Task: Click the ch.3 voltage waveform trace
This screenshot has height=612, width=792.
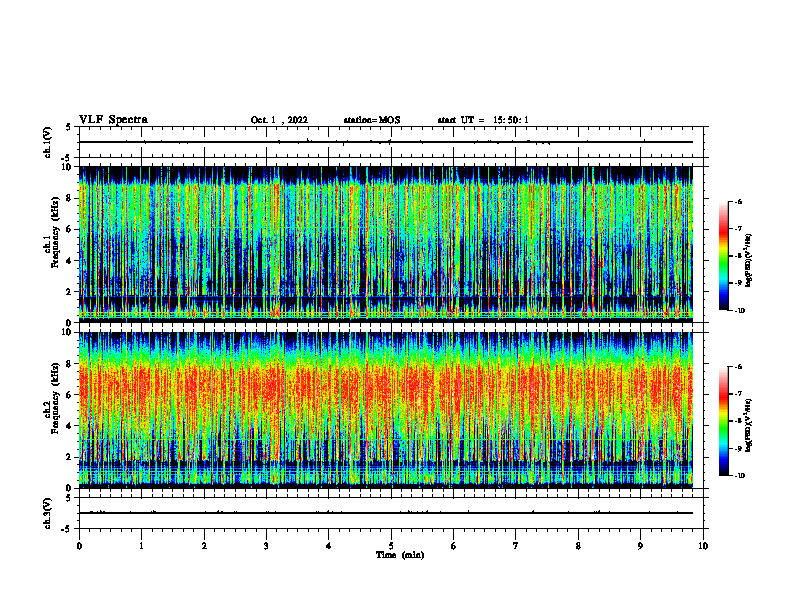Action: [385, 513]
